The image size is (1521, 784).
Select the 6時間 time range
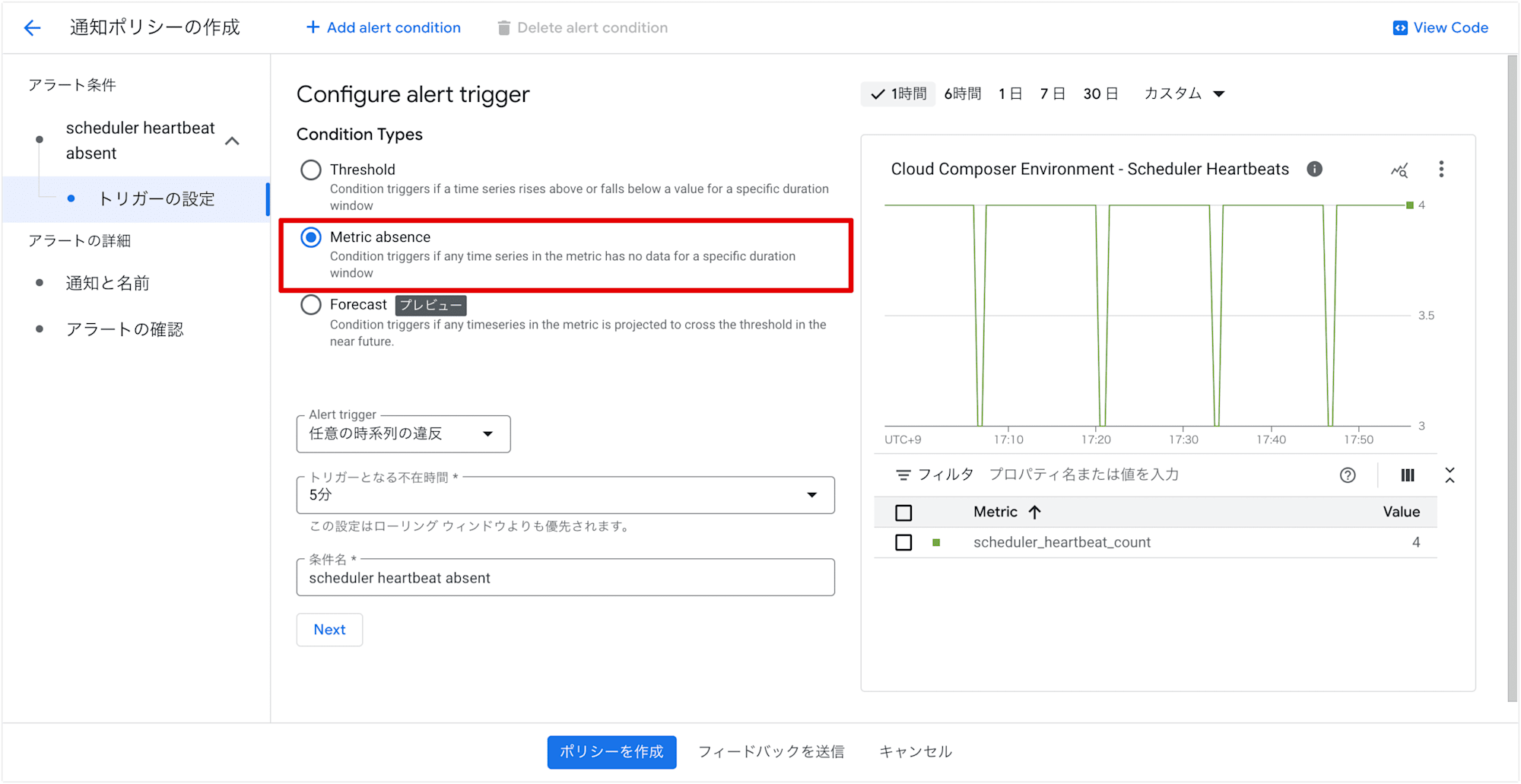click(962, 94)
